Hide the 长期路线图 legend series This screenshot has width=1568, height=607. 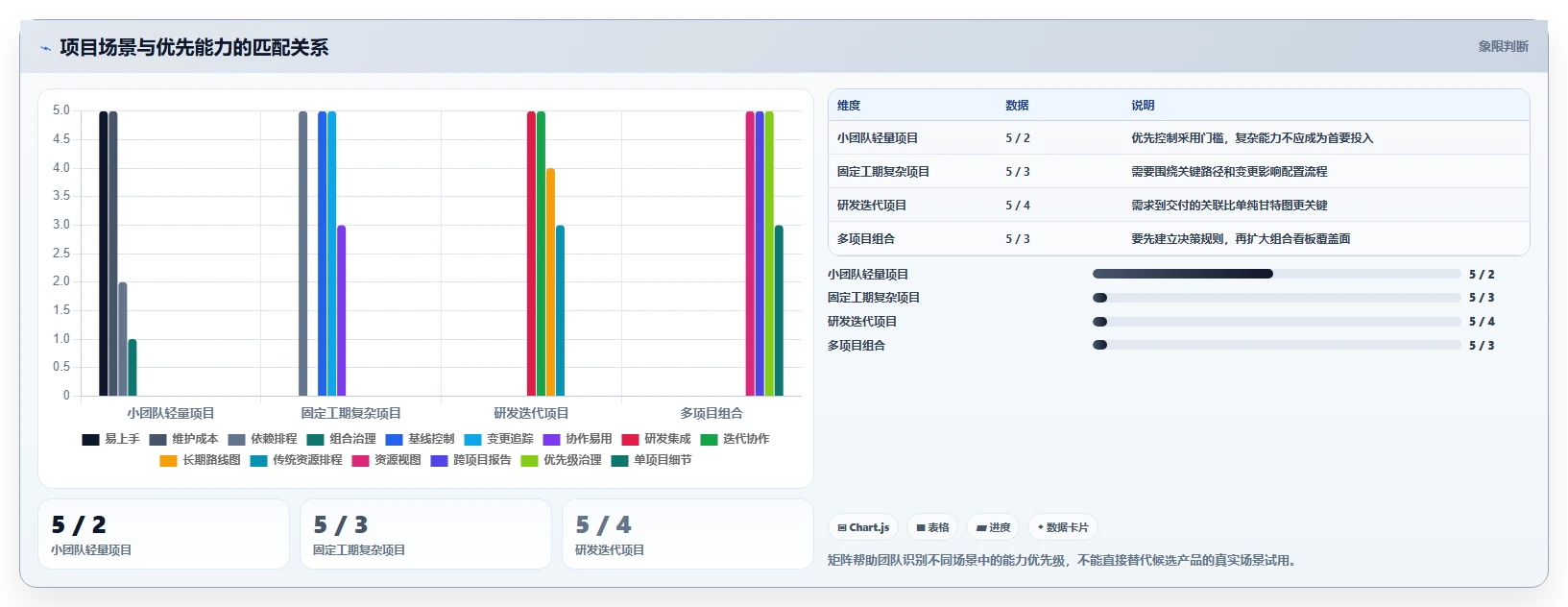coord(200,460)
